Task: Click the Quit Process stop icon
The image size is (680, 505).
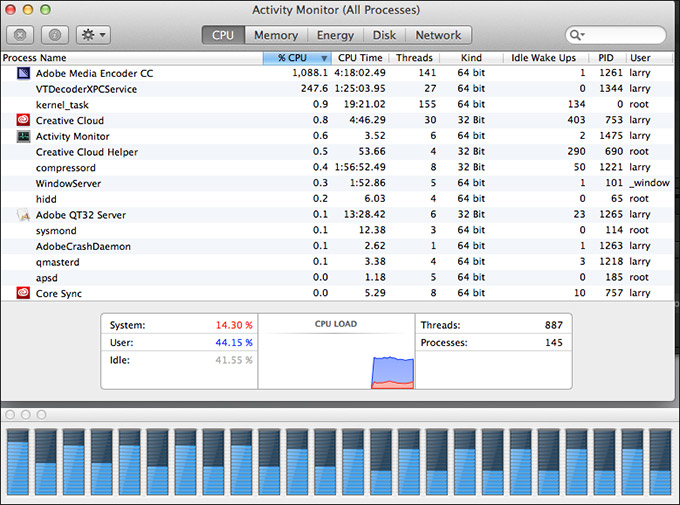Action: pyautogui.click(x=20, y=35)
